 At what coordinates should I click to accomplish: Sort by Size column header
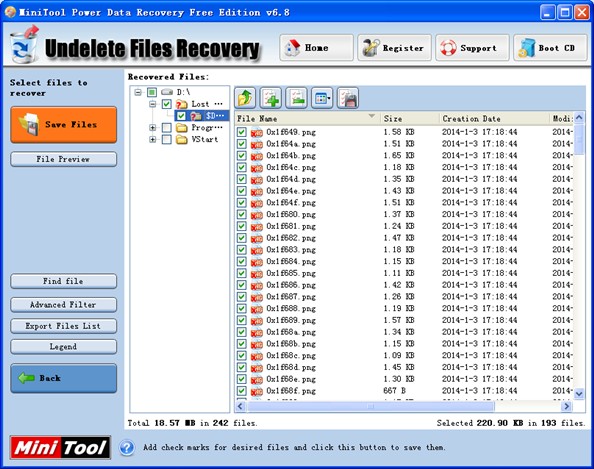point(410,119)
